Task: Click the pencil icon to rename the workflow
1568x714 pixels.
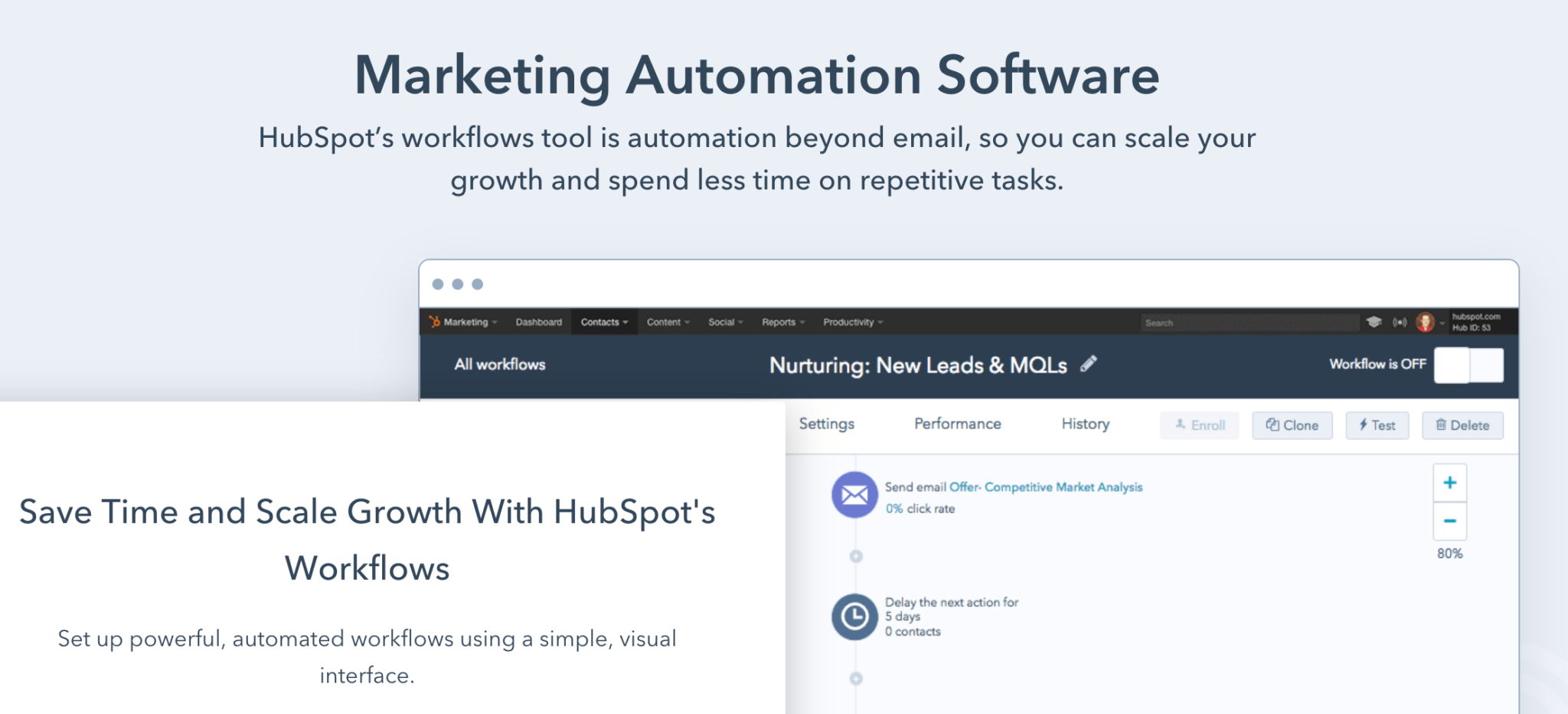Action: click(1089, 365)
